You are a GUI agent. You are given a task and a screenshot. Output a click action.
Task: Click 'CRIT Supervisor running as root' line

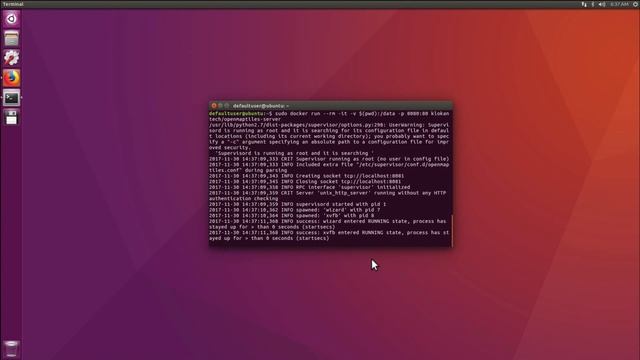pos(329,159)
